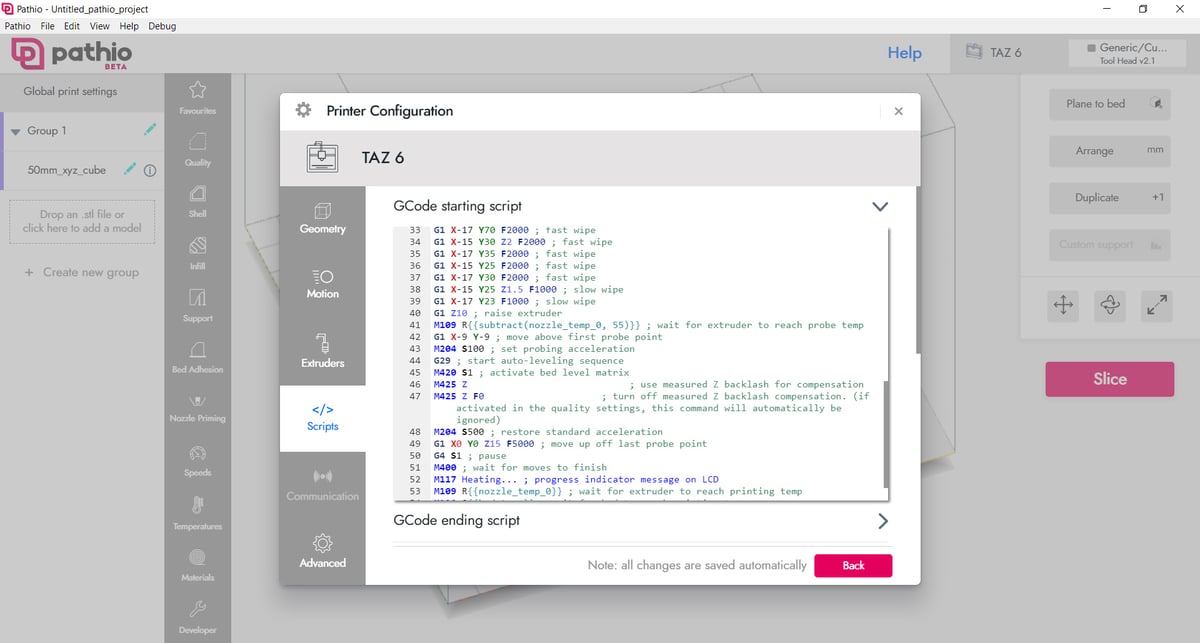Open the Bed Adhesion settings category

197,357
